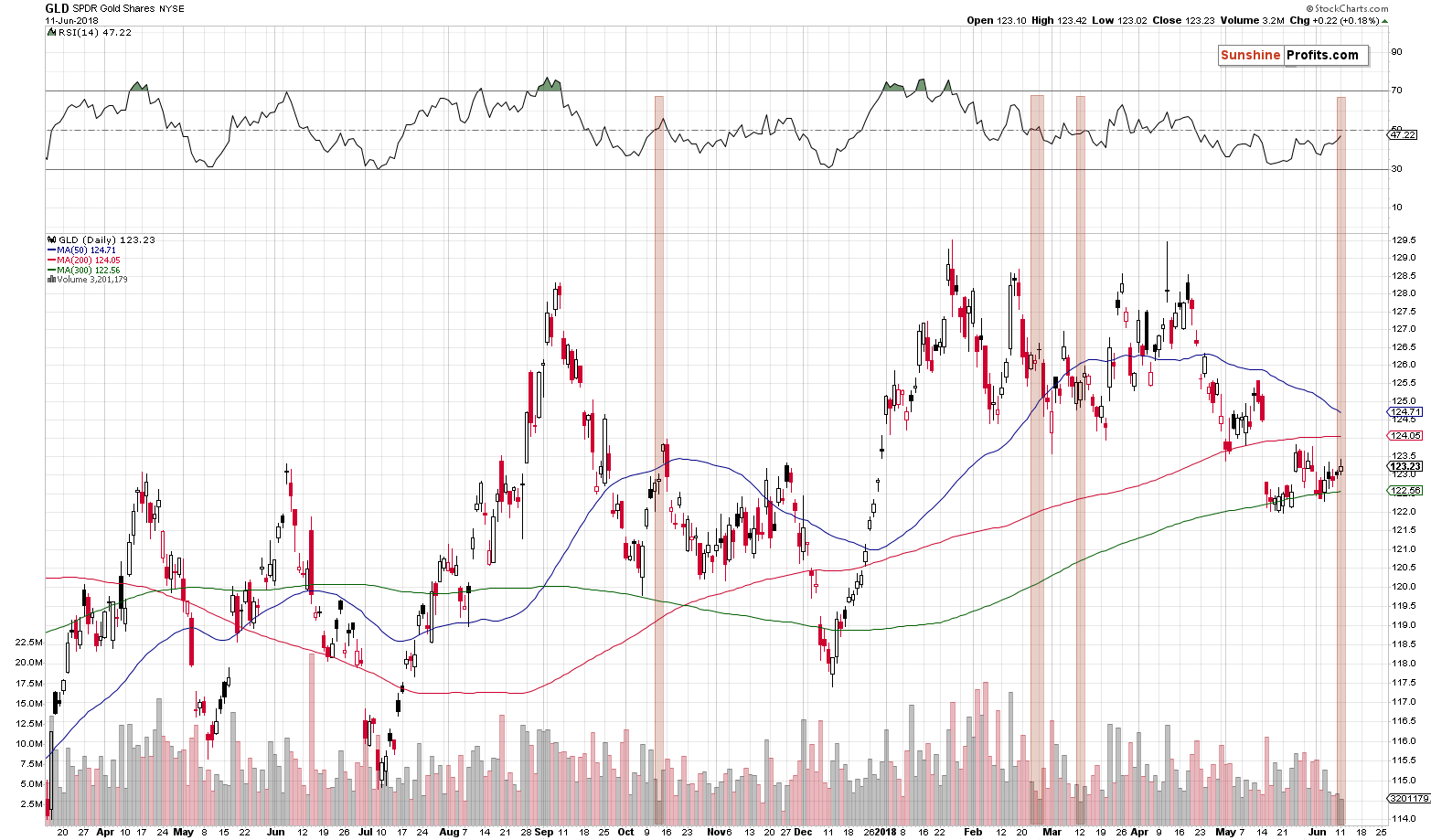This screenshot has width=1431, height=840.
Task: Click the RSI indicator icon beside 'RSI(14)'
Action: point(50,32)
